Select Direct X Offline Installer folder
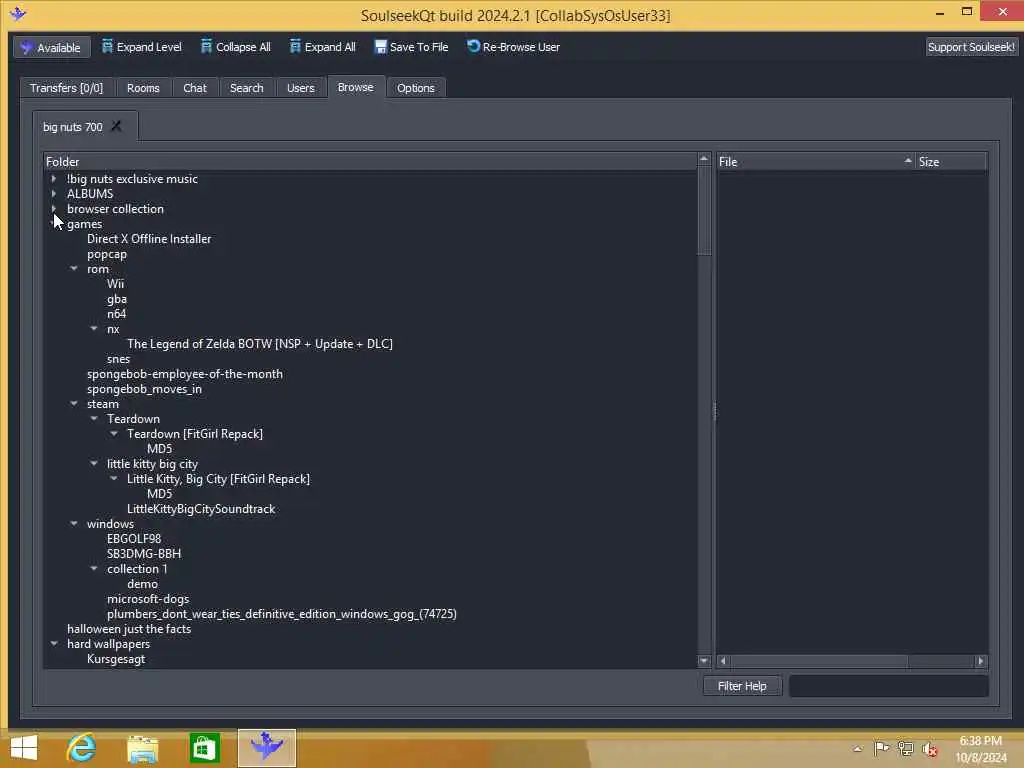Screen dimensions: 1024x768 pos(149,239)
